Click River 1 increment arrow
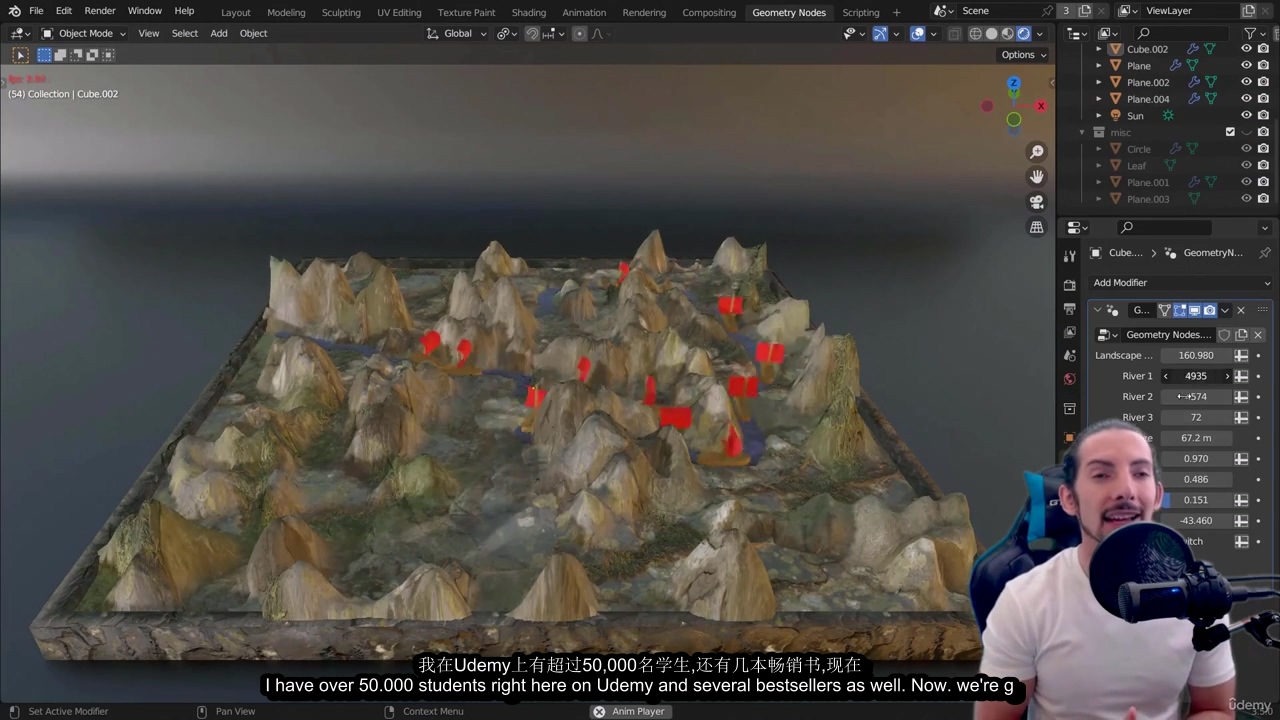This screenshot has height=720, width=1280. 1227,376
